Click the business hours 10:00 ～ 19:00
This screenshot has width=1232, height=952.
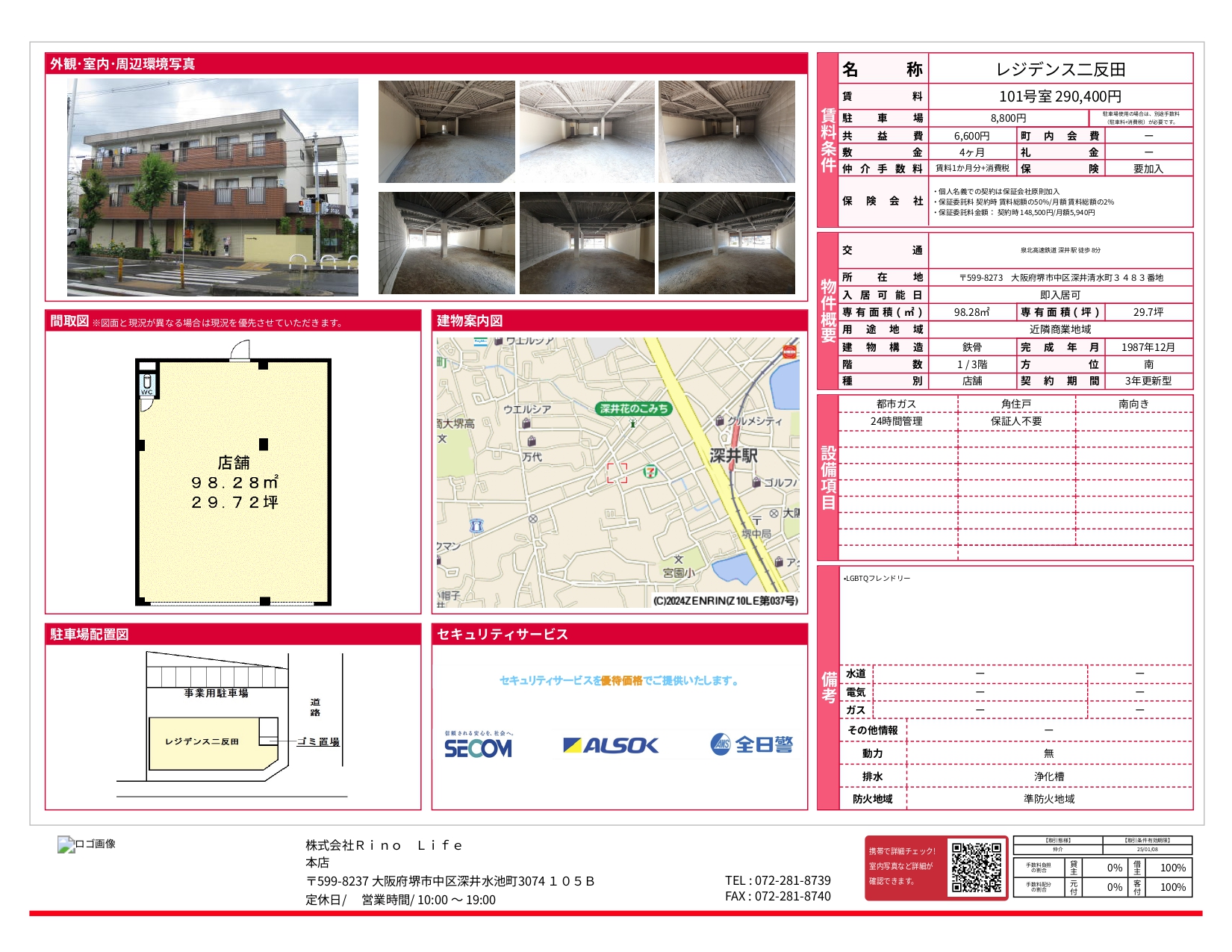click(x=456, y=900)
